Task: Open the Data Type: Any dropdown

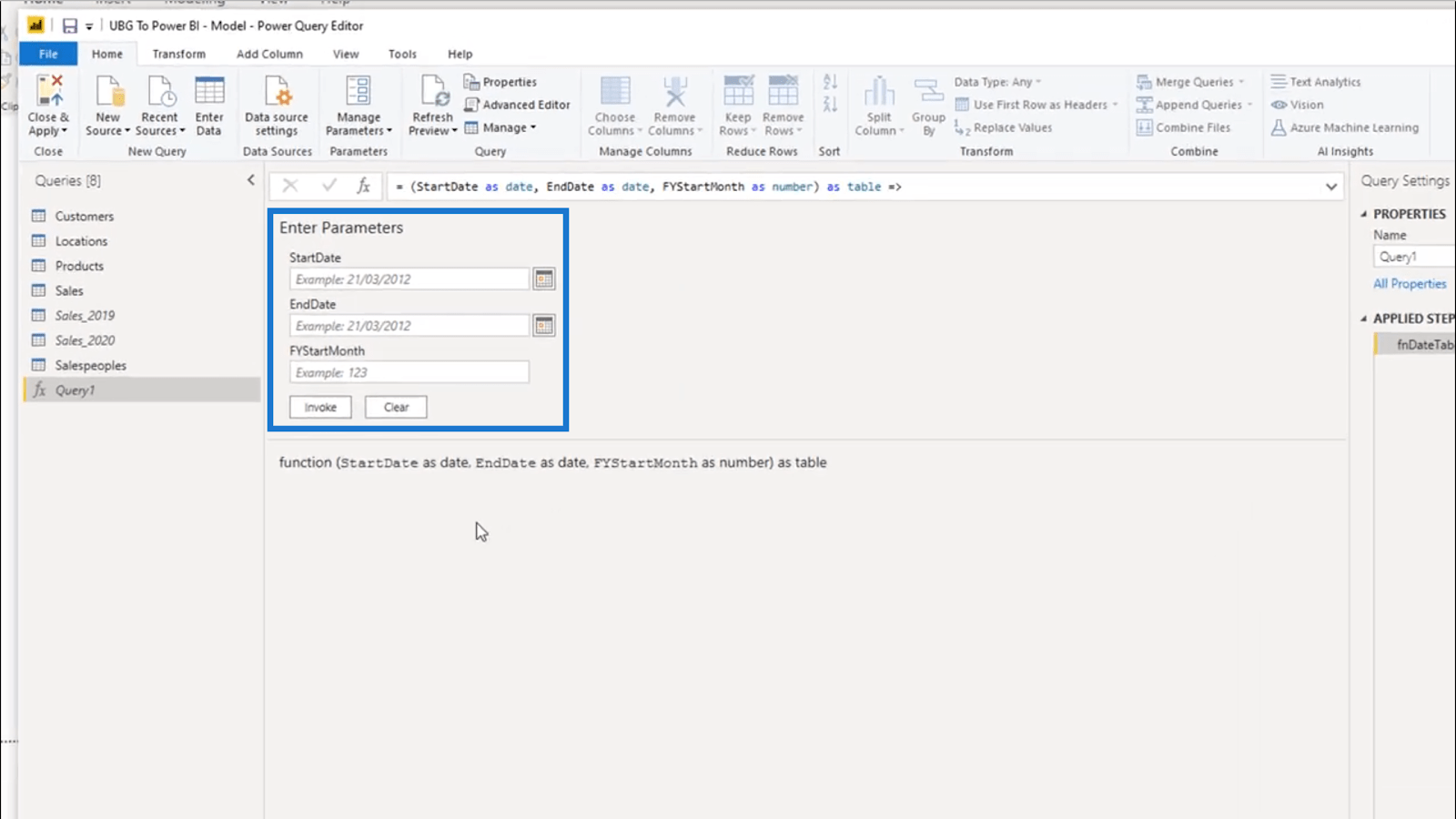Action: [998, 82]
